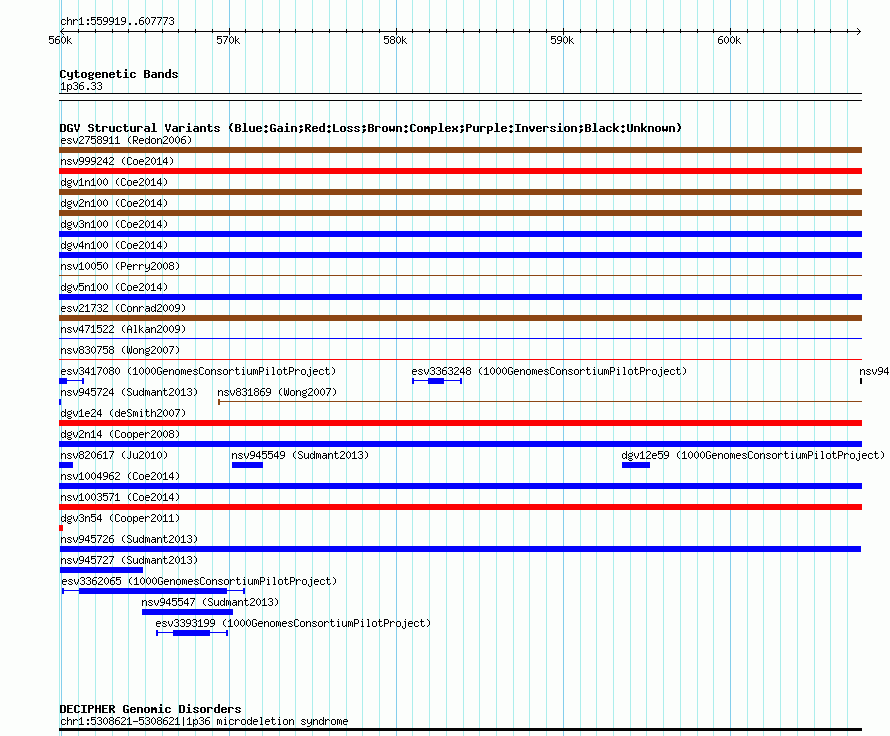The image size is (890, 736).
Task: Click dgv3n54 (Cooper2011) label
Action: click(120, 518)
